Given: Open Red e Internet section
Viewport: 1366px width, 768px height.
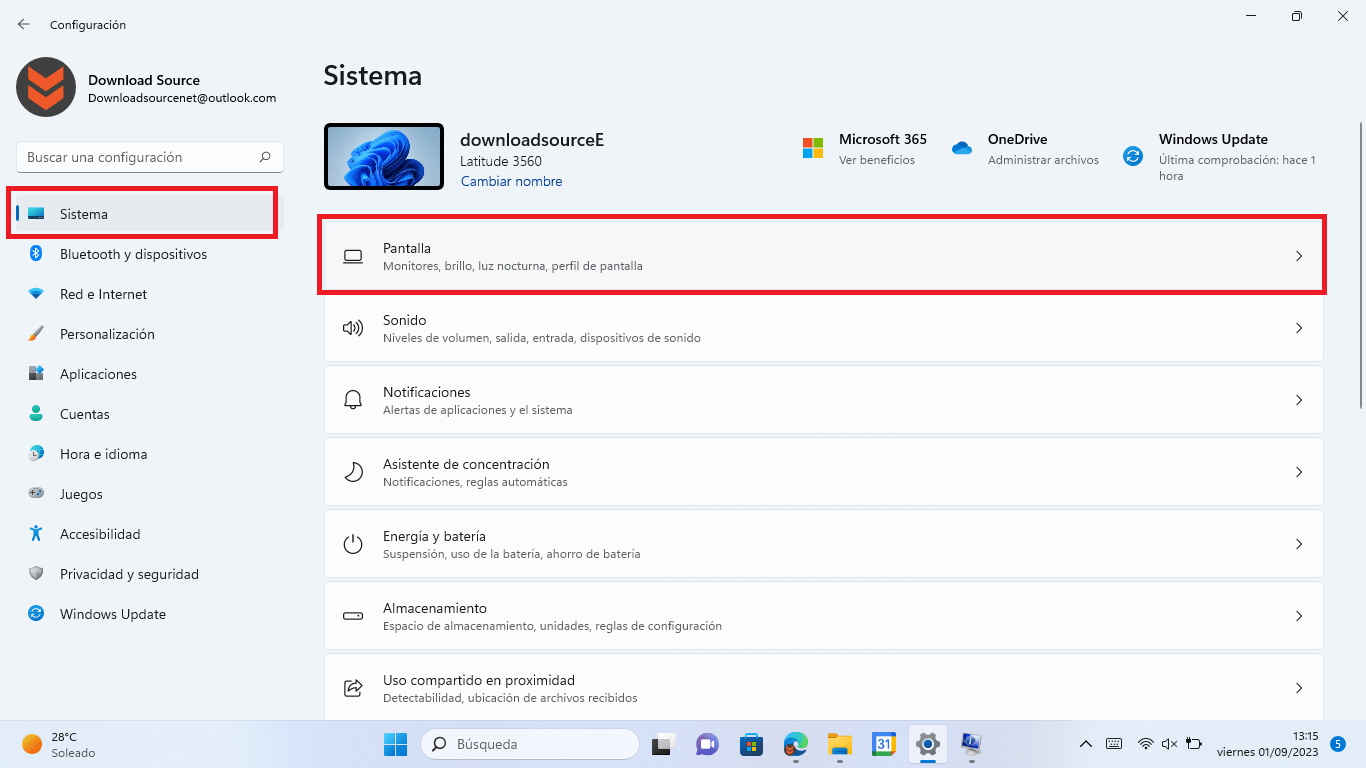Looking at the screenshot, I should pos(150,294).
